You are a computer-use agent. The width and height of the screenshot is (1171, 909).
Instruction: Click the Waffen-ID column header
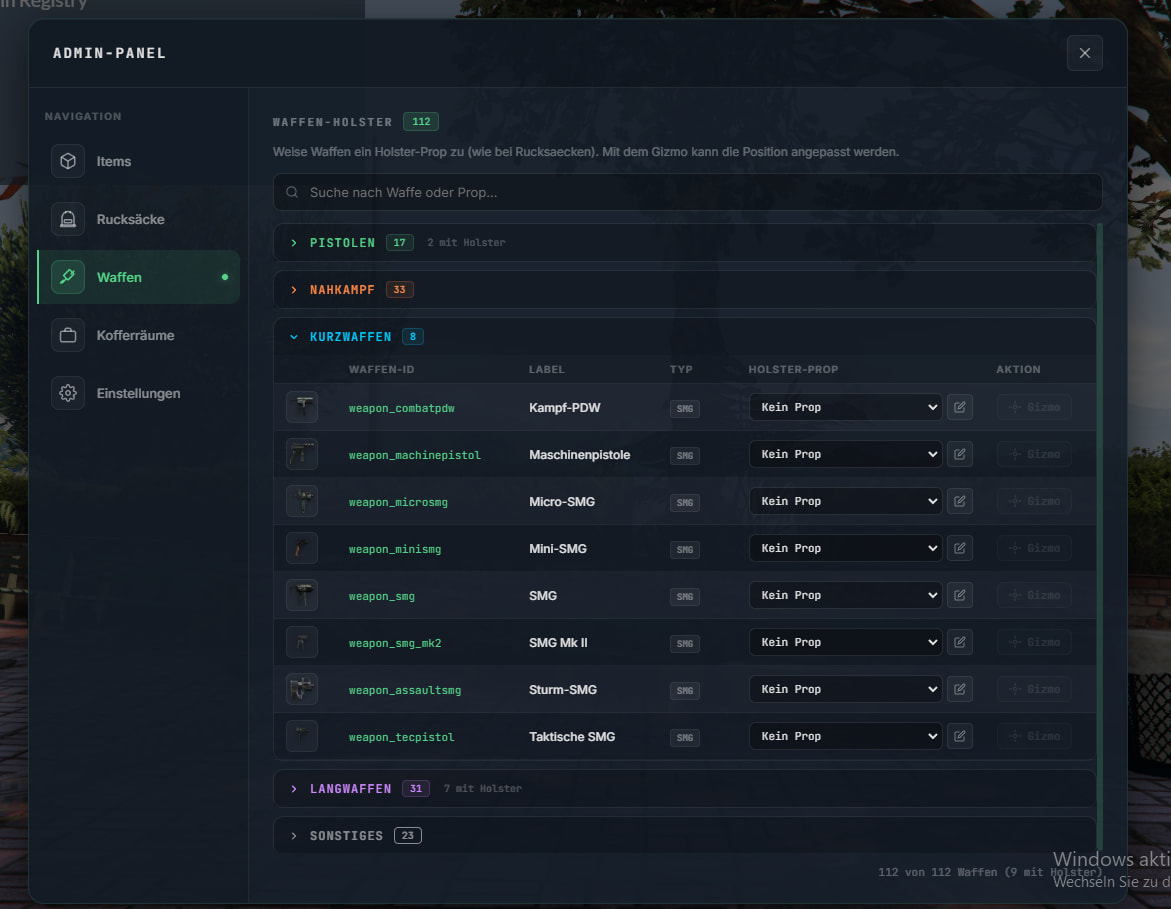click(x=382, y=370)
